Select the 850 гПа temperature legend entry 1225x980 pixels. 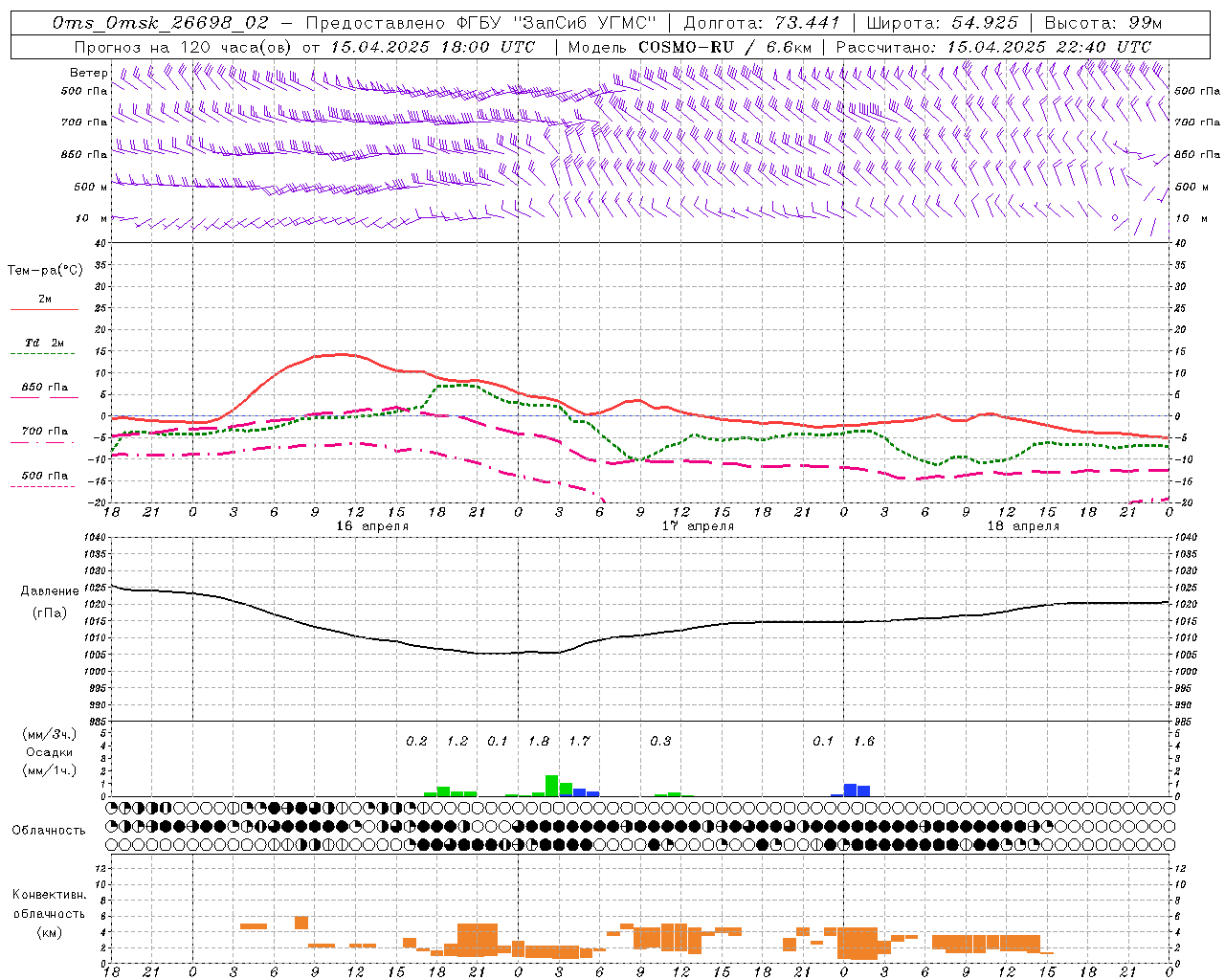tap(44, 388)
